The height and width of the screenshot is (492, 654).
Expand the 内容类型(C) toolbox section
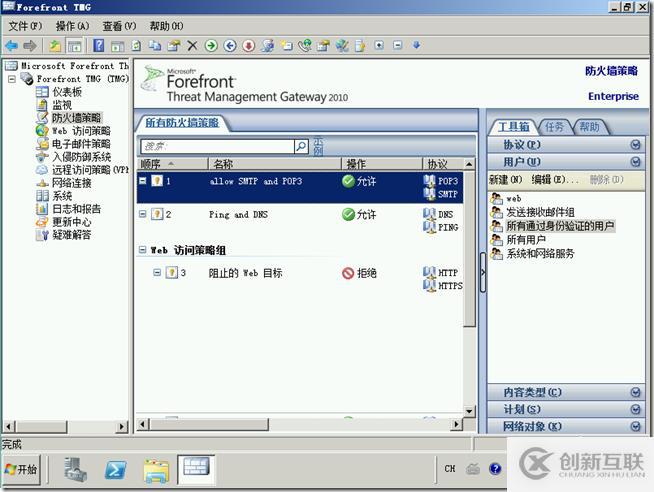[x=635, y=392]
